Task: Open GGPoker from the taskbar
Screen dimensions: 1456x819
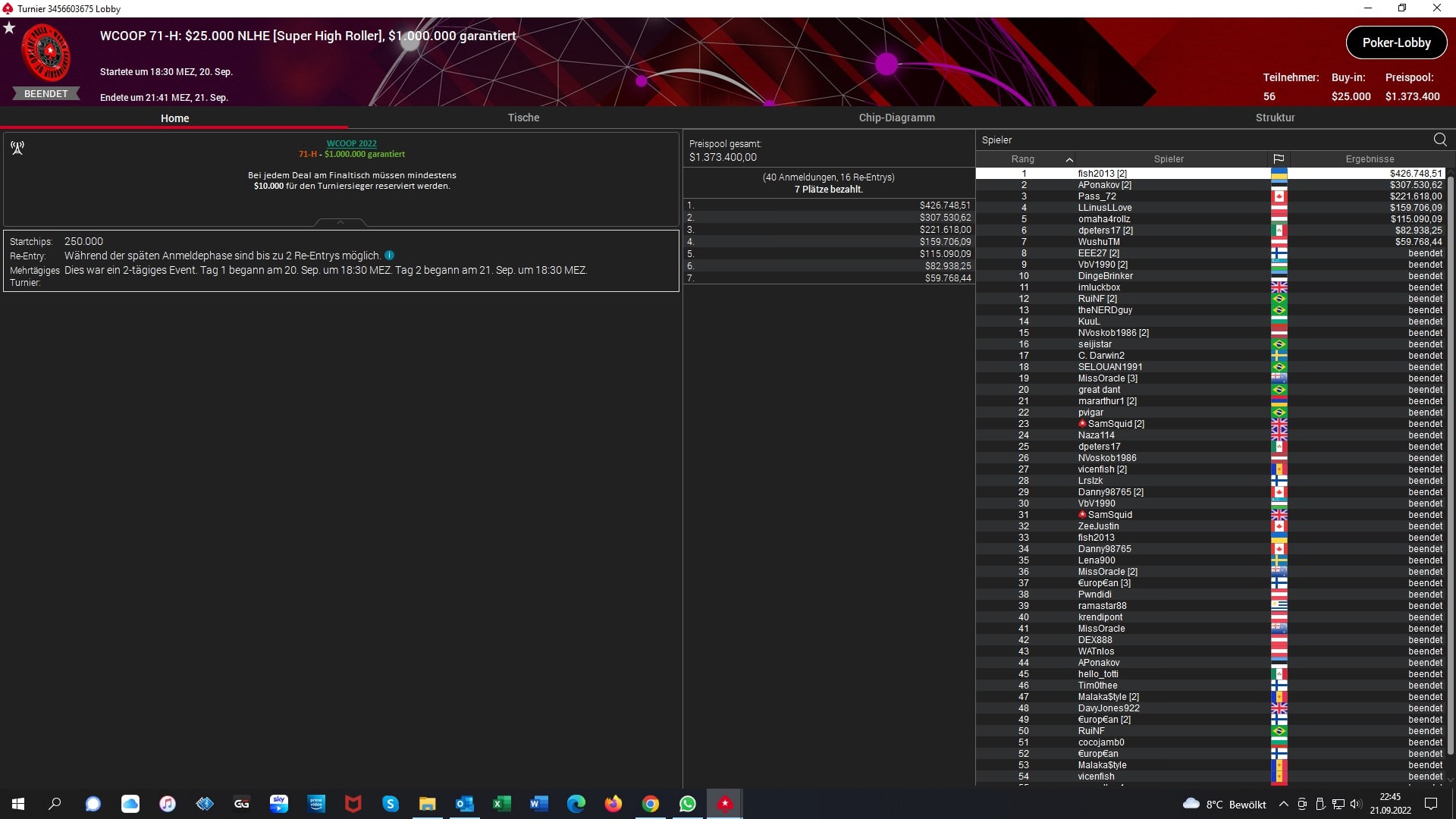Action: tap(242, 804)
